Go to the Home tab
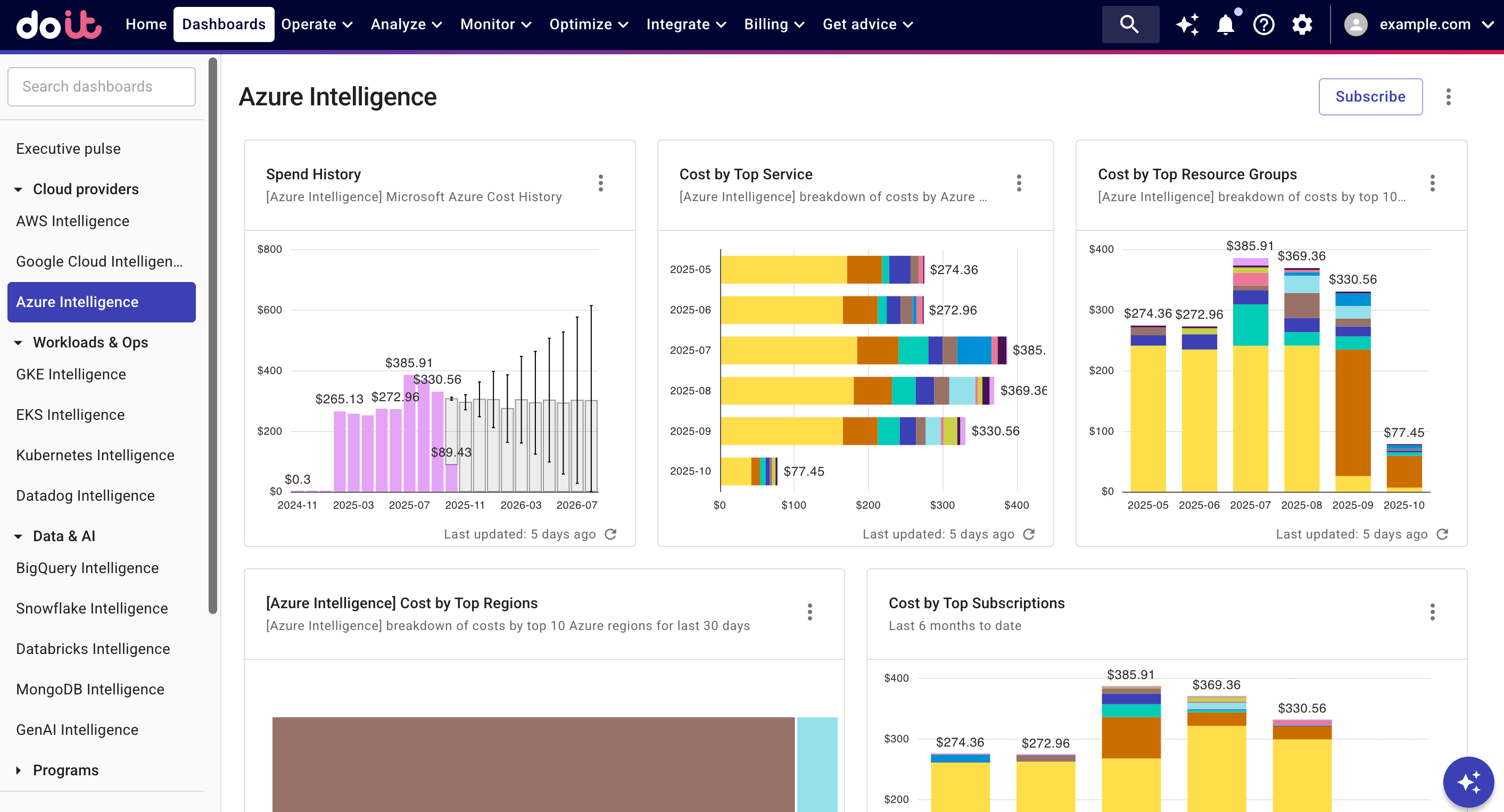Viewport: 1504px width, 812px height. (x=146, y=24)
